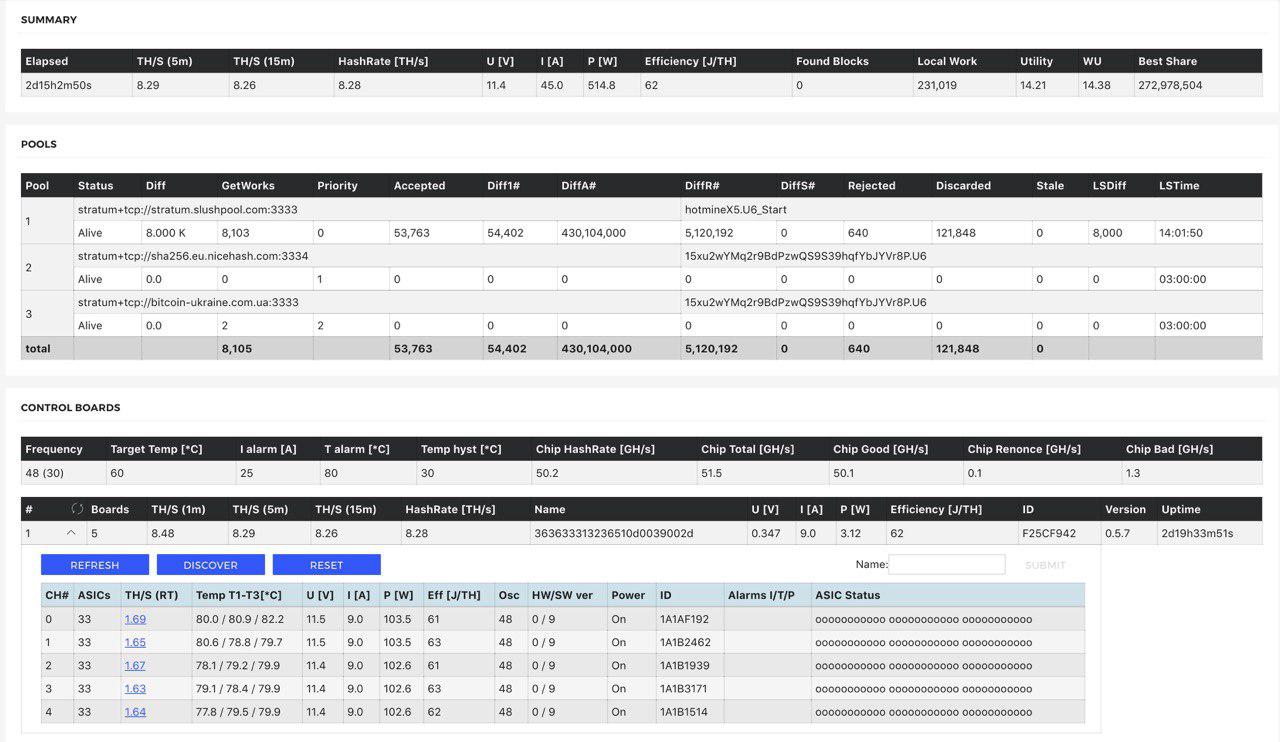Click the SUBMIT button next to Name
Image resolution: width=1280 pixels, height=742 pixels.
click(x=1045, y=565)
